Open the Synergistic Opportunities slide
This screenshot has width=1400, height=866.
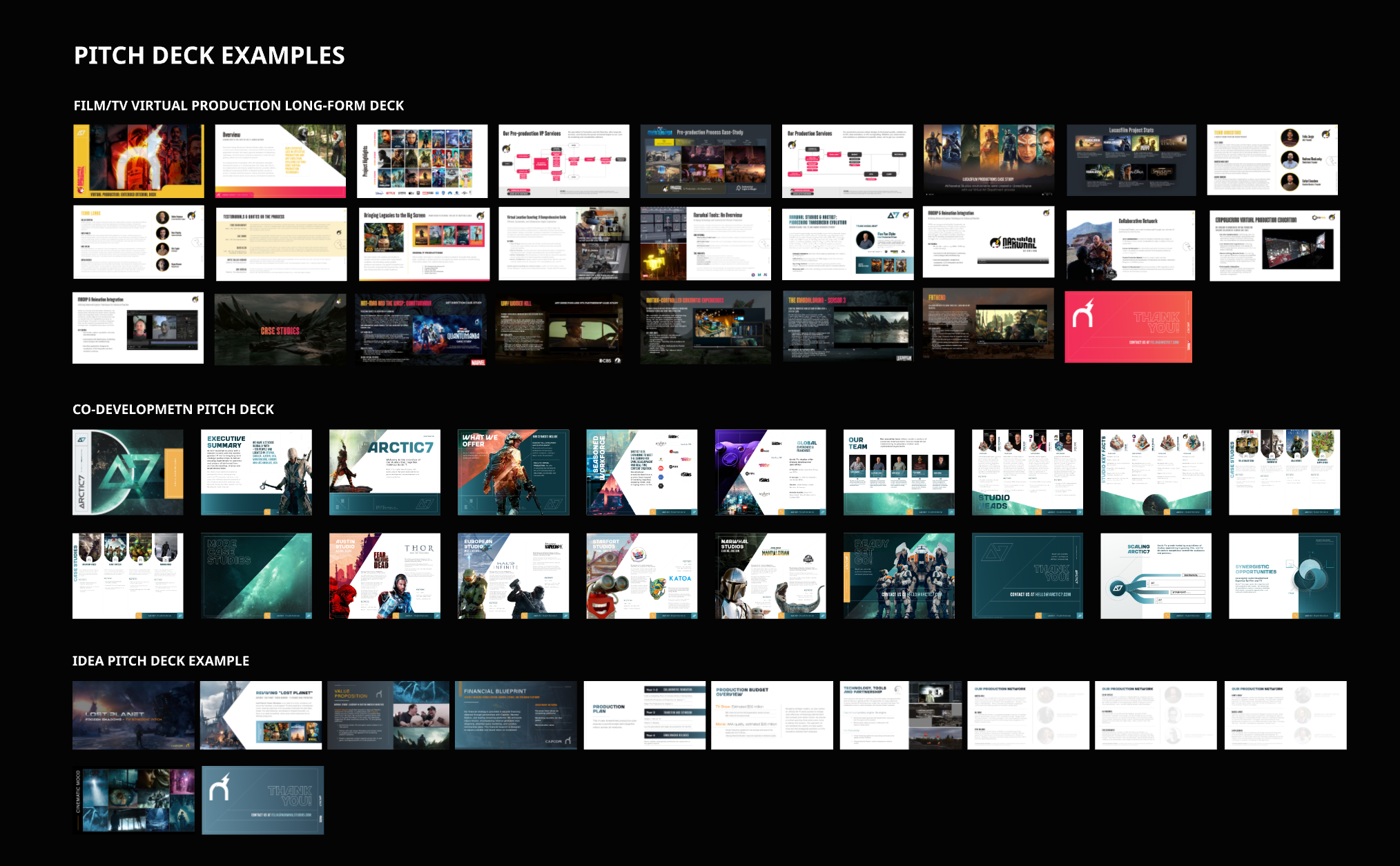(x=1284, y=575)
